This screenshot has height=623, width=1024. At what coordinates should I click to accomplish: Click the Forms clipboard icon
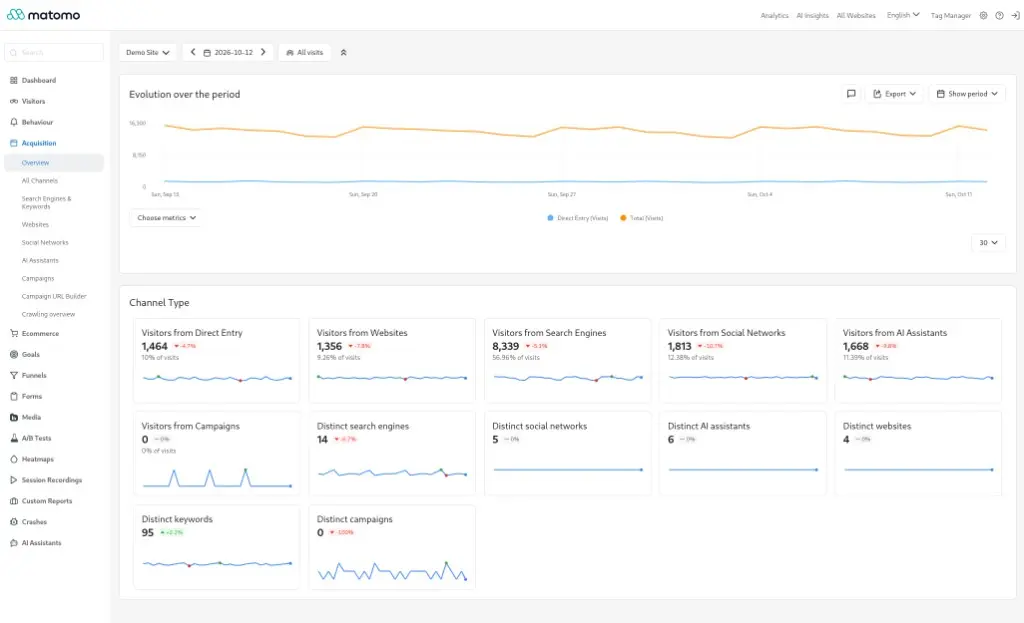coord(14,396)
